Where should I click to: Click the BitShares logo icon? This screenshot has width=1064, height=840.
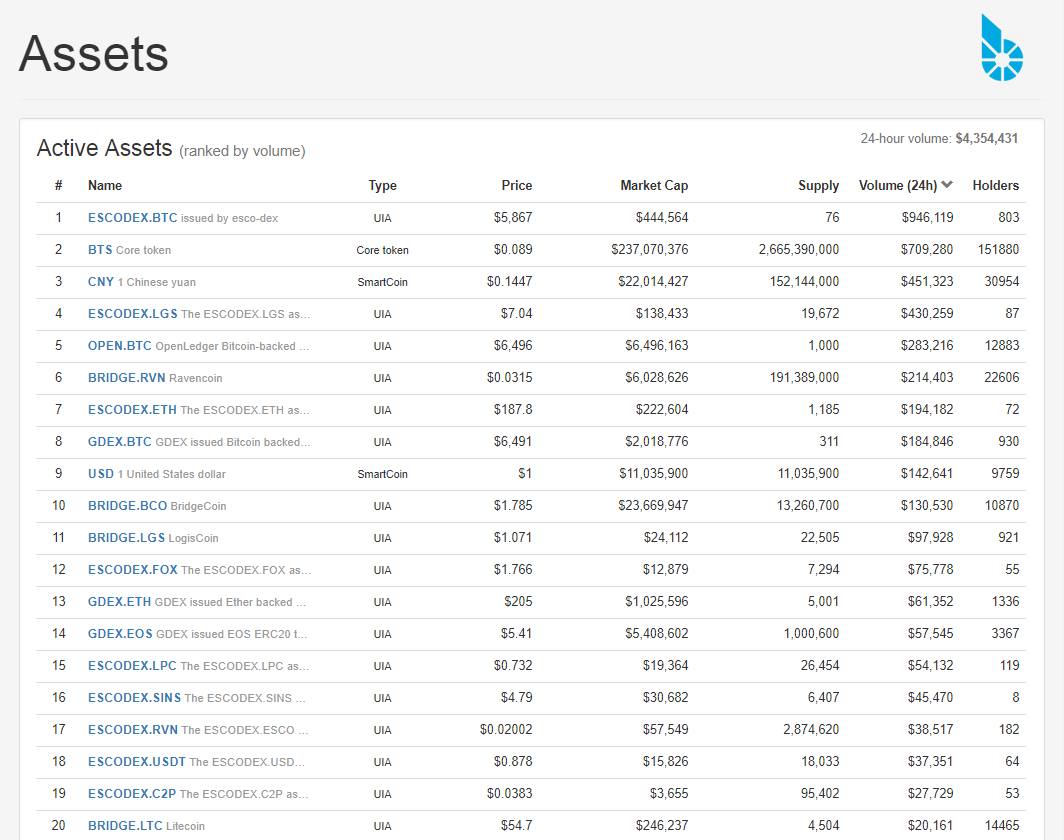pos(1002,47)
